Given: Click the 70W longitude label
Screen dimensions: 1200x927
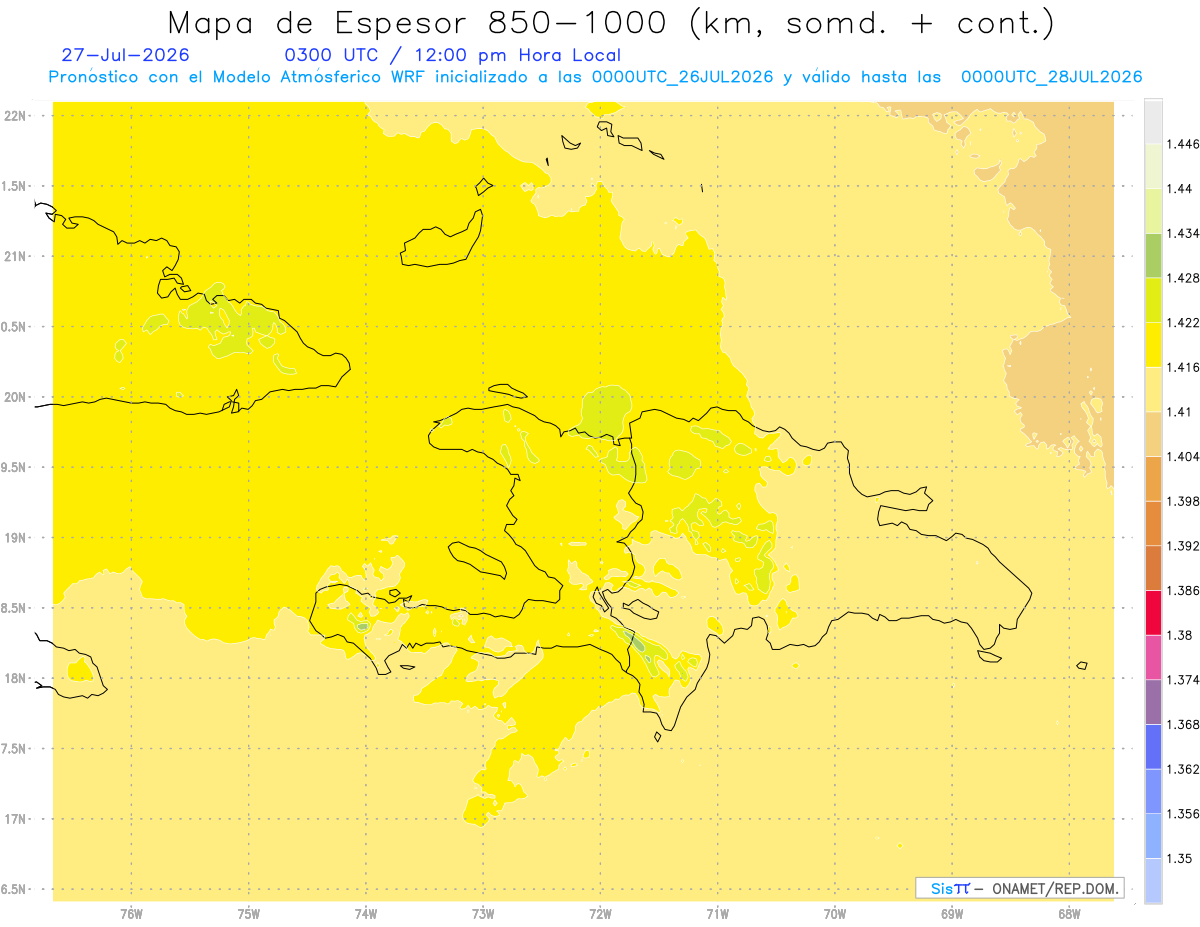Looking at the screenshot, I should 835,914.
